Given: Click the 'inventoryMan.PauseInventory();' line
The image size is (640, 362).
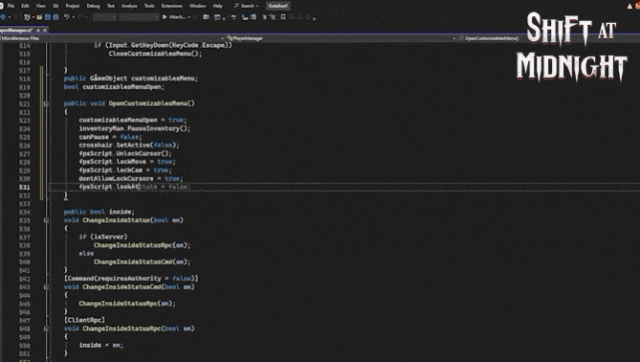Looking at the screenshot, I should [134, 129].
